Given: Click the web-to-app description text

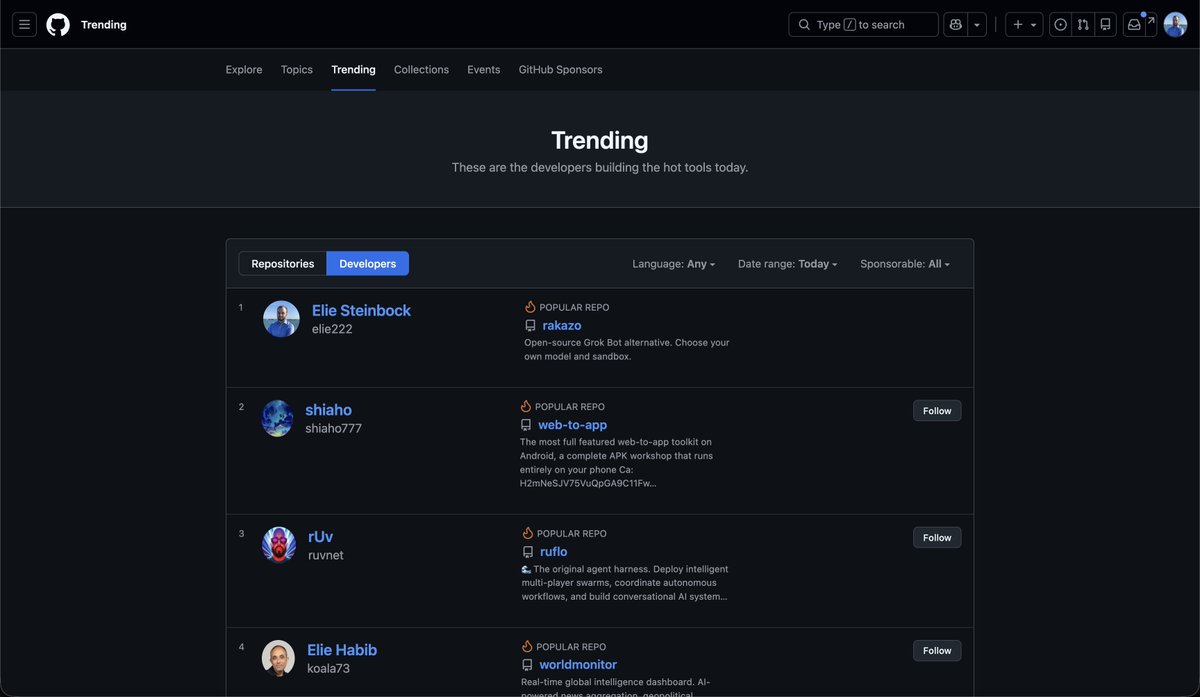Looking at the screenshot, I should (x=617, y=462).
